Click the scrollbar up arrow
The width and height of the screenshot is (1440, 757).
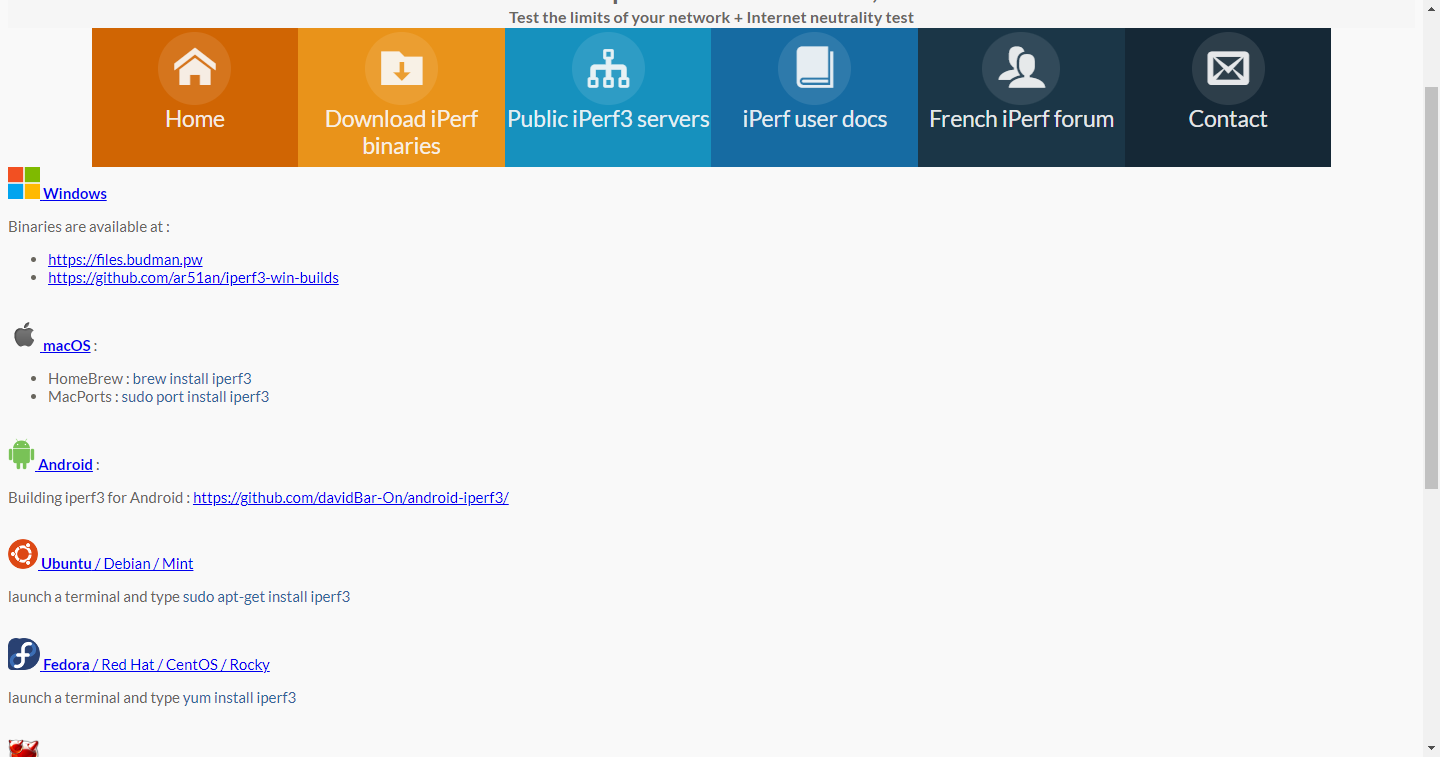[1431, 8]
